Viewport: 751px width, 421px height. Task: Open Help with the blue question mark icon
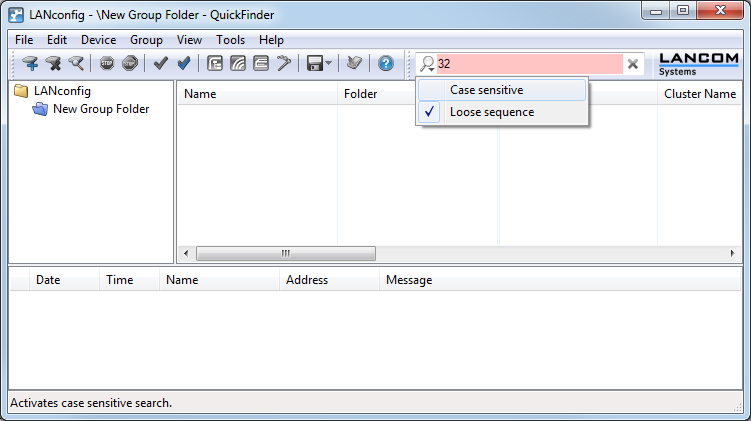(x=386, y=64)
